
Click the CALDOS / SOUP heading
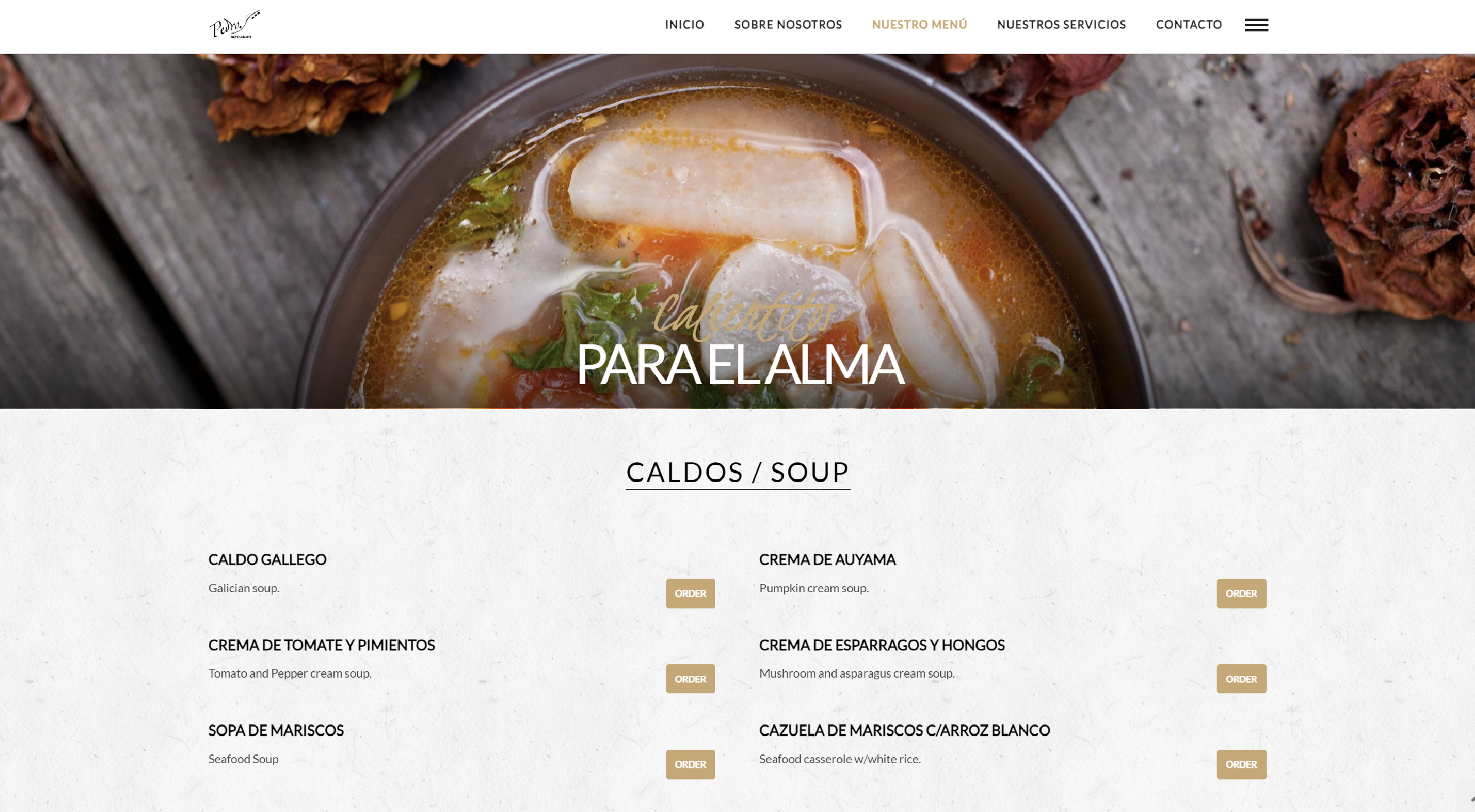[x=738, y=472]
